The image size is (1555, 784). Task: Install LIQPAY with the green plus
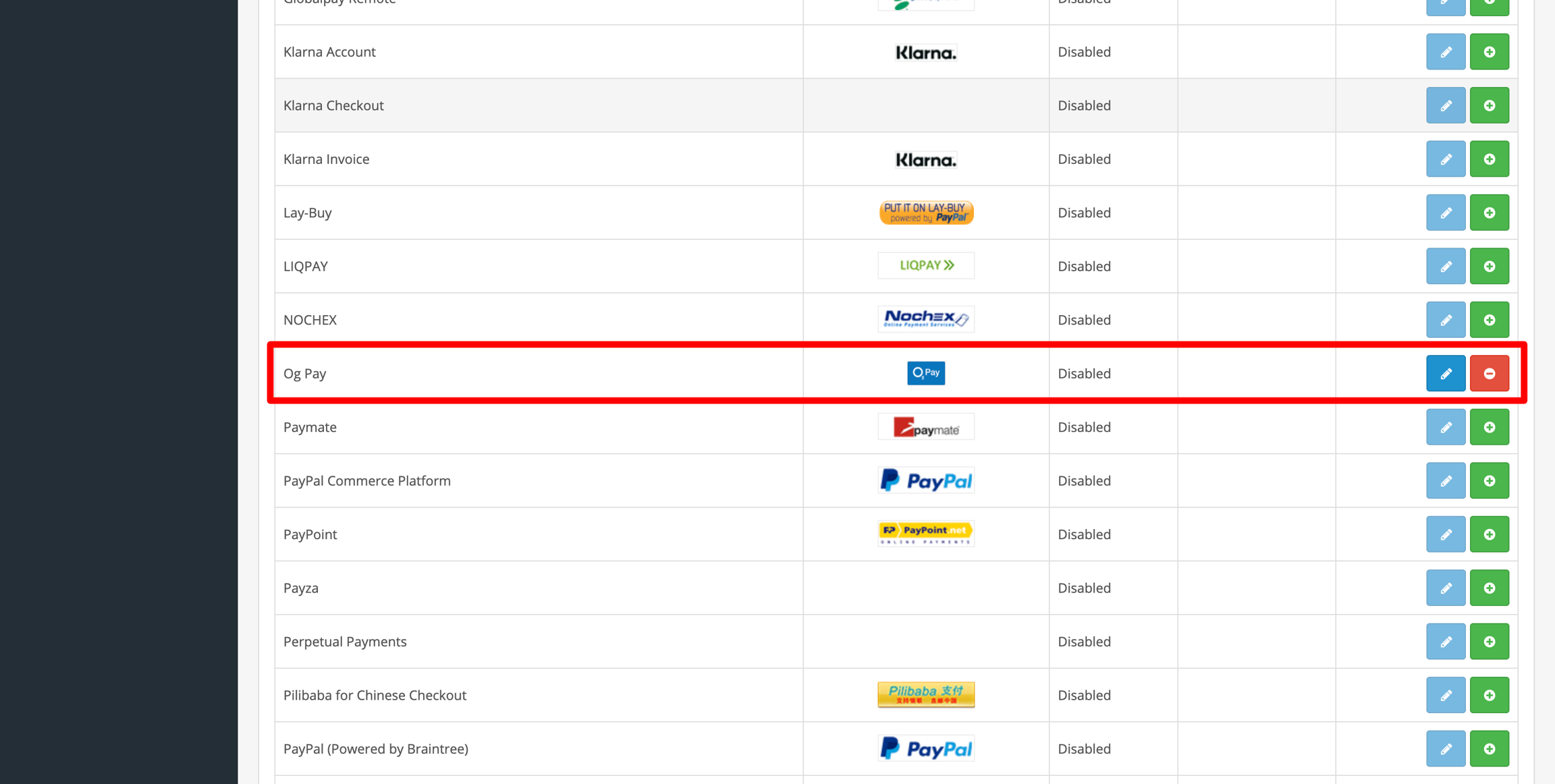1489,266
